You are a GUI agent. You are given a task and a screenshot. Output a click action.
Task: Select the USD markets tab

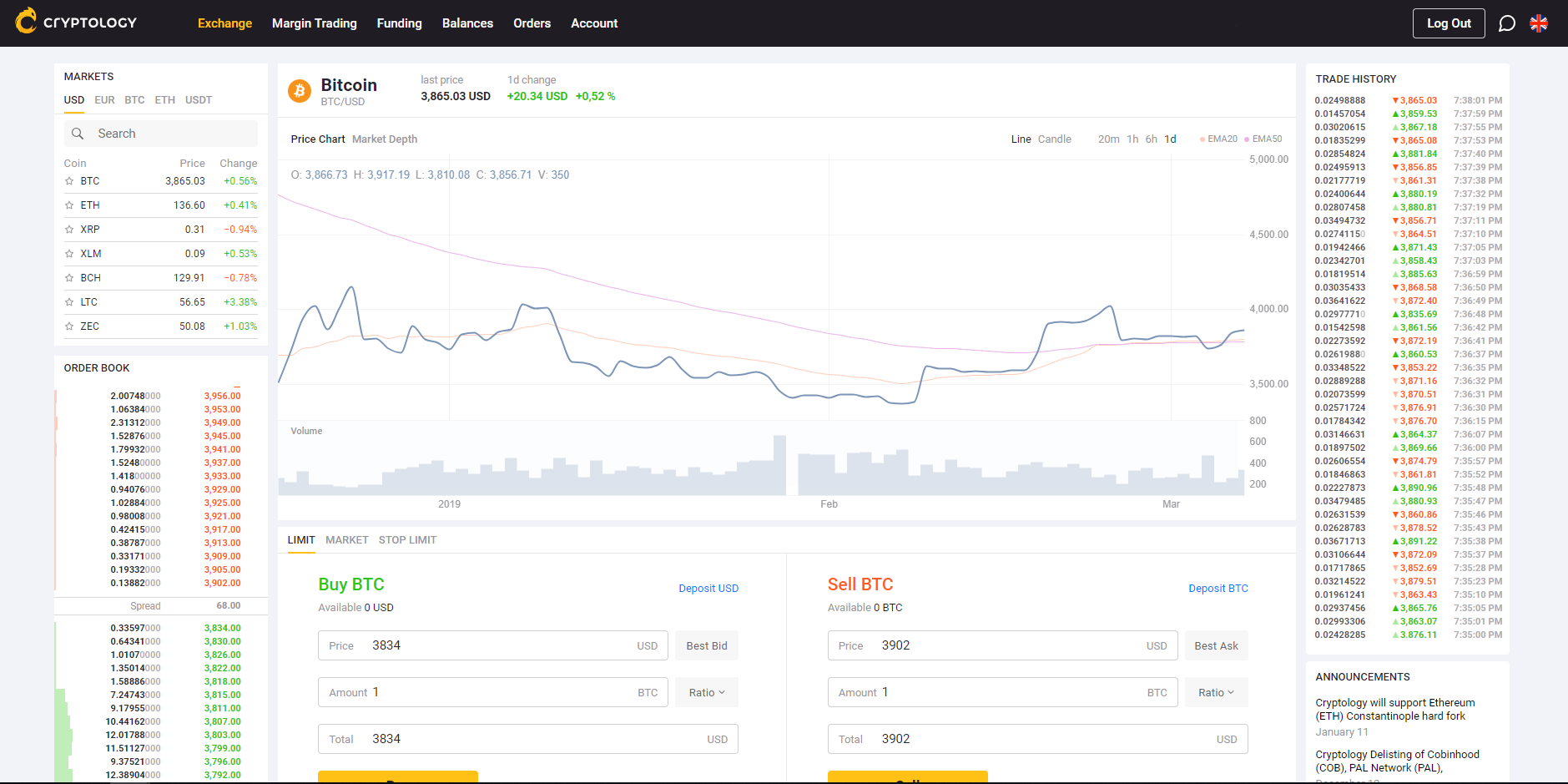(74, 100)
